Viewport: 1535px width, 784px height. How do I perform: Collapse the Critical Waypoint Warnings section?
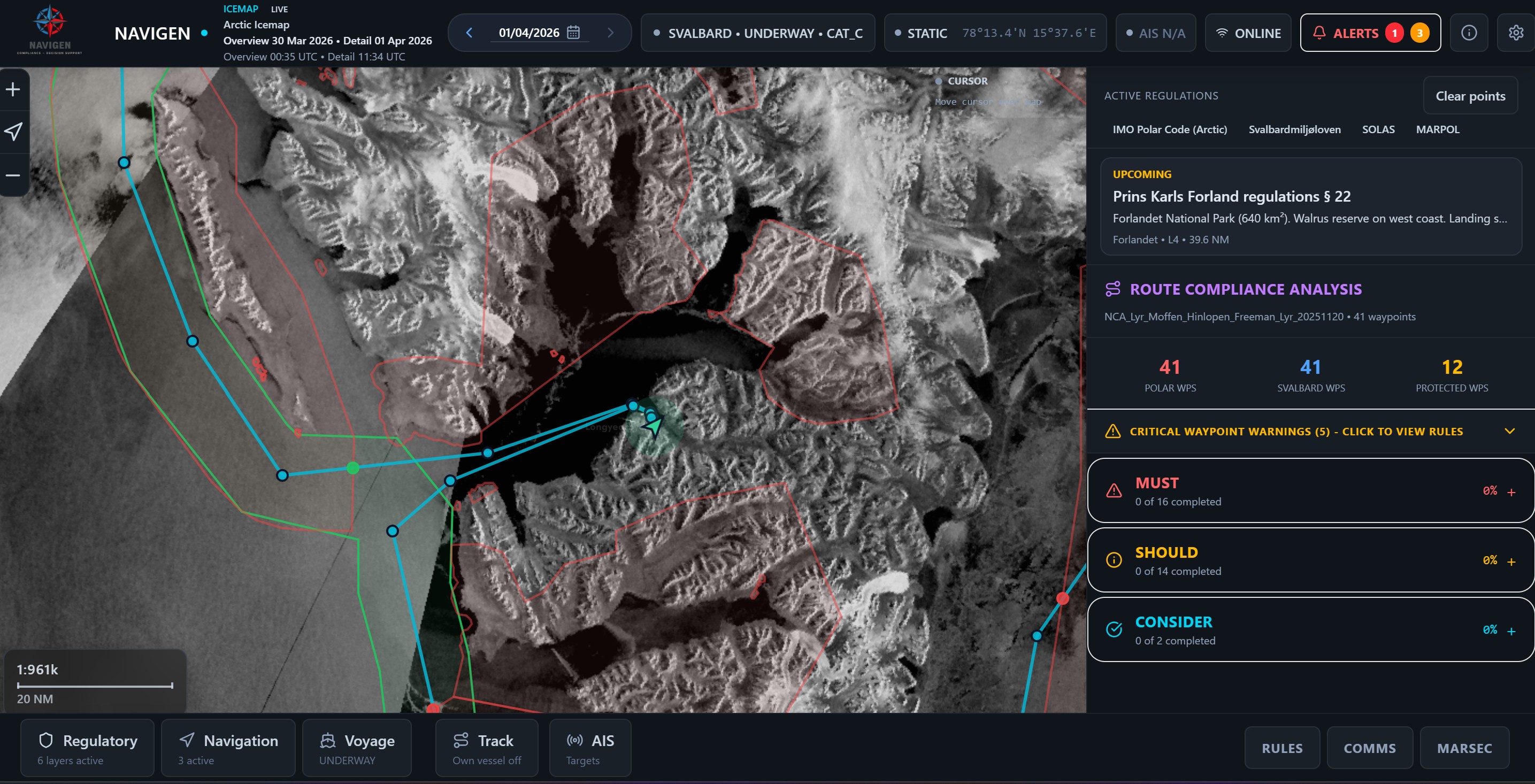pos(1509,431)
